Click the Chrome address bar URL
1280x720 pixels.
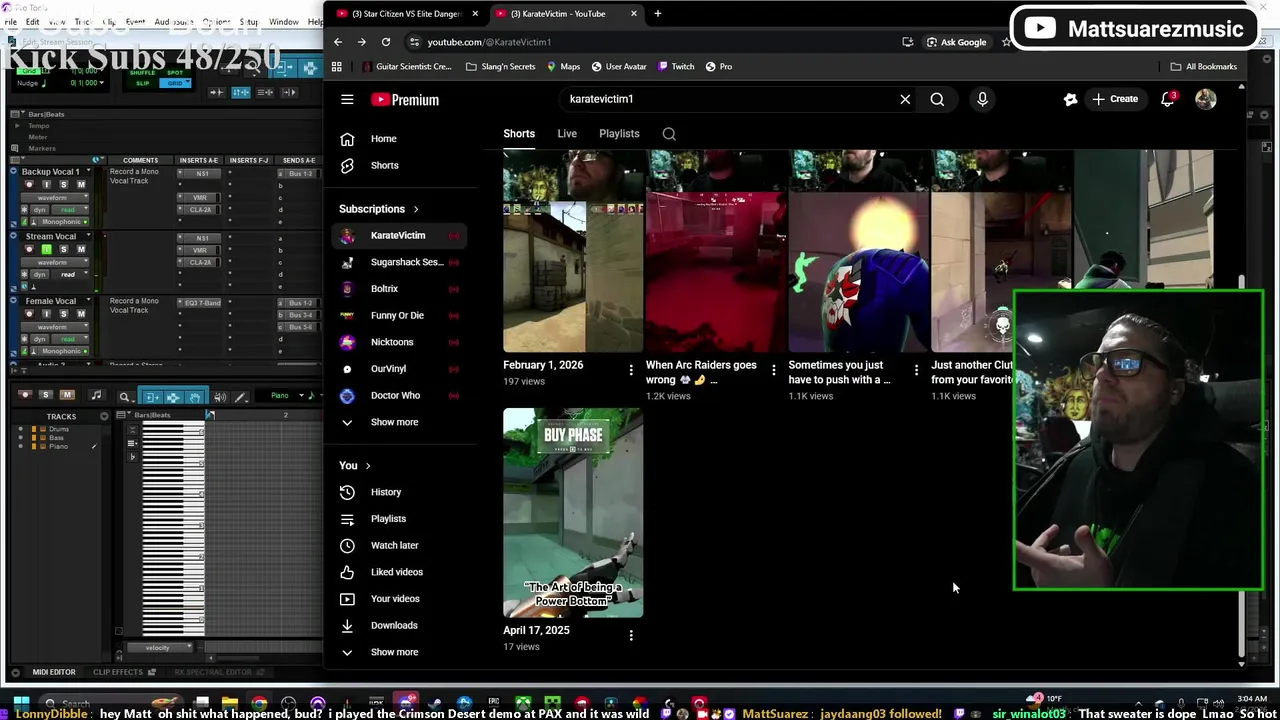point(489,42)
